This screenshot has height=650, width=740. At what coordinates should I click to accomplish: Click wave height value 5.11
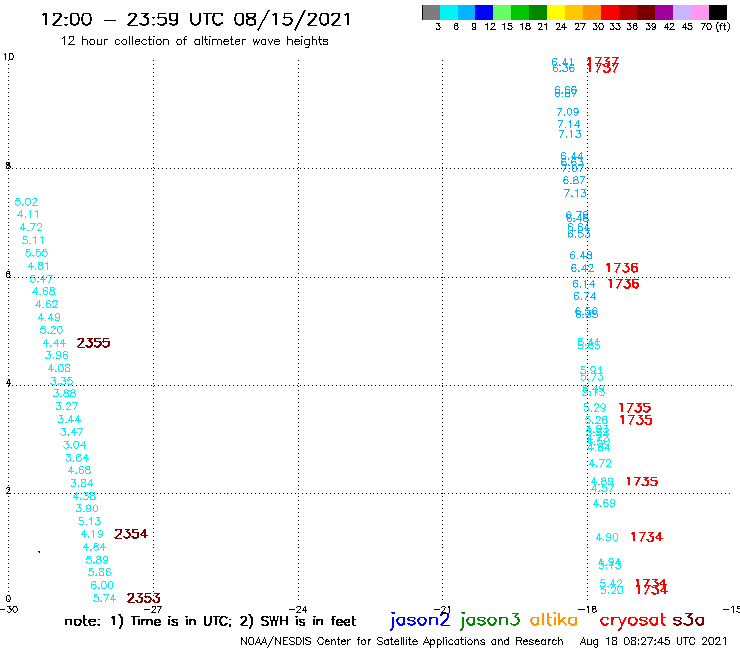[x=33, y=241]
